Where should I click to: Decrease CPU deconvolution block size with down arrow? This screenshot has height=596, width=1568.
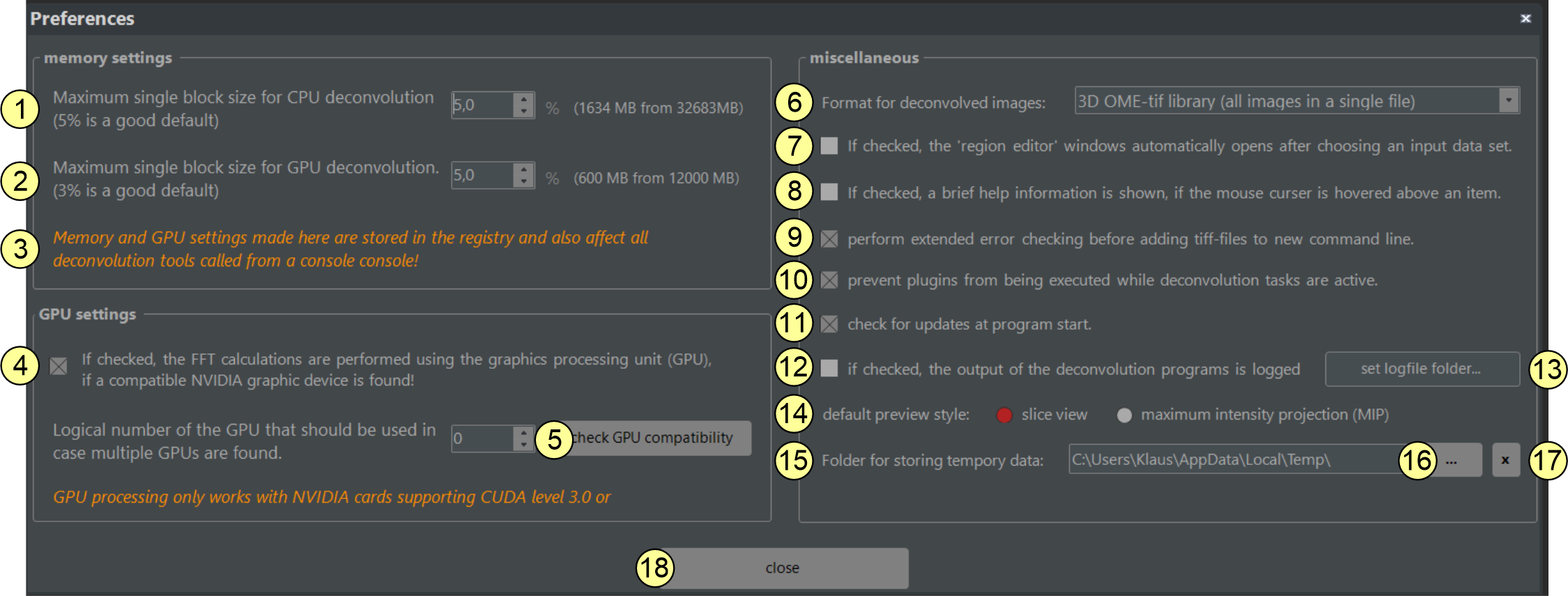pos(524,112)
